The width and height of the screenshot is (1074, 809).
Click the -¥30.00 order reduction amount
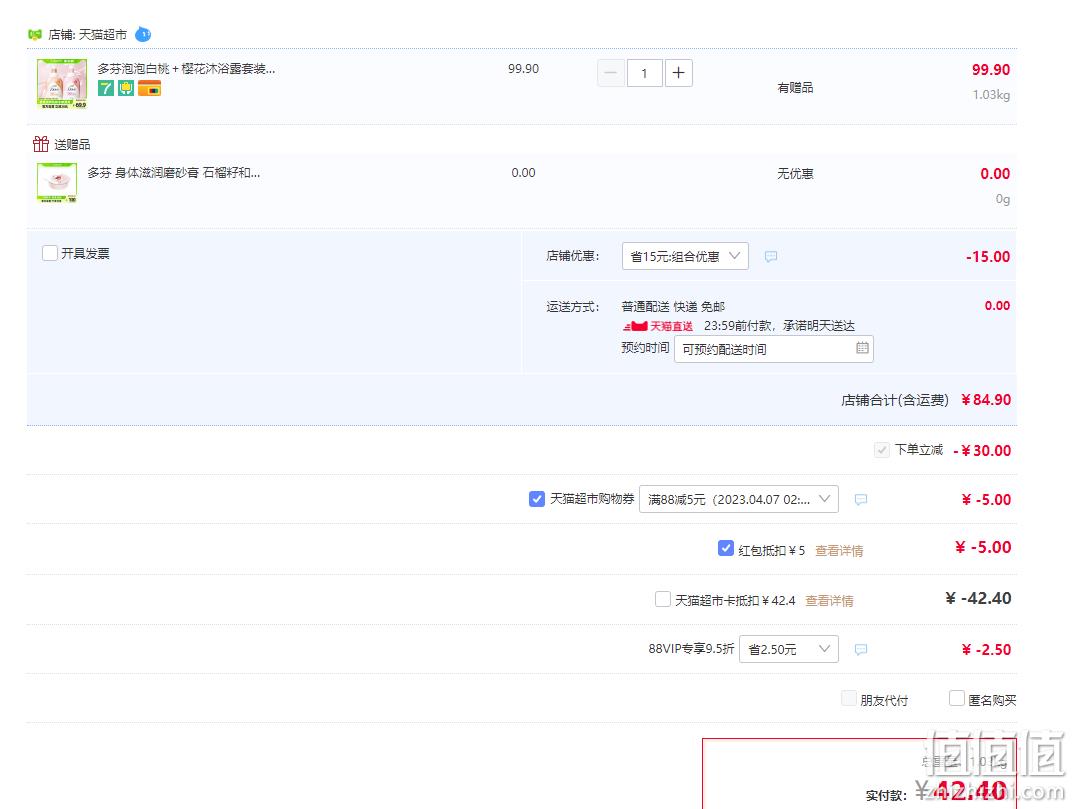[982, 451]
